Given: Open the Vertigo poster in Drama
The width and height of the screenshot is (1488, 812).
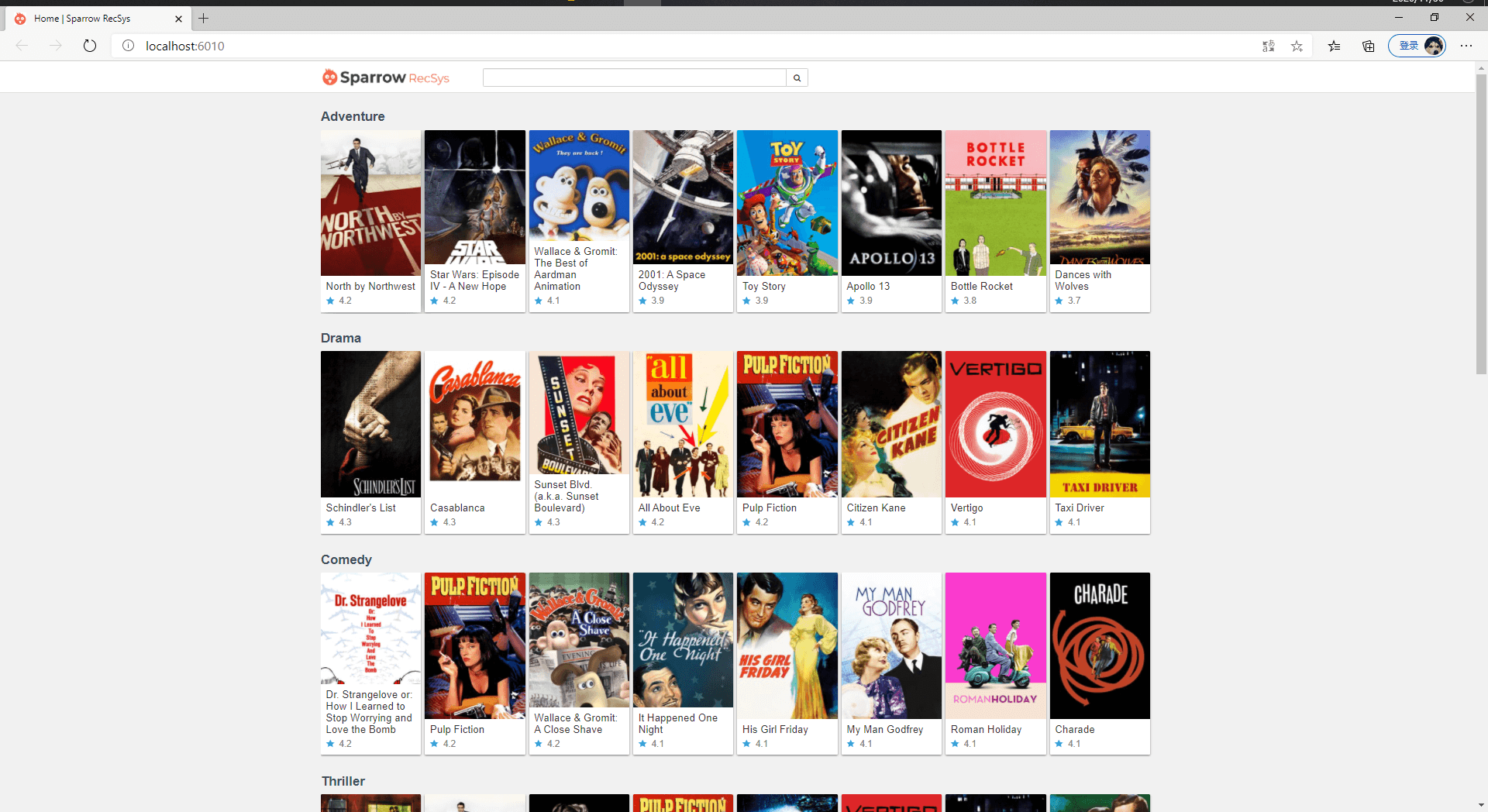Looking at the screenshot, I should (996, 424).
